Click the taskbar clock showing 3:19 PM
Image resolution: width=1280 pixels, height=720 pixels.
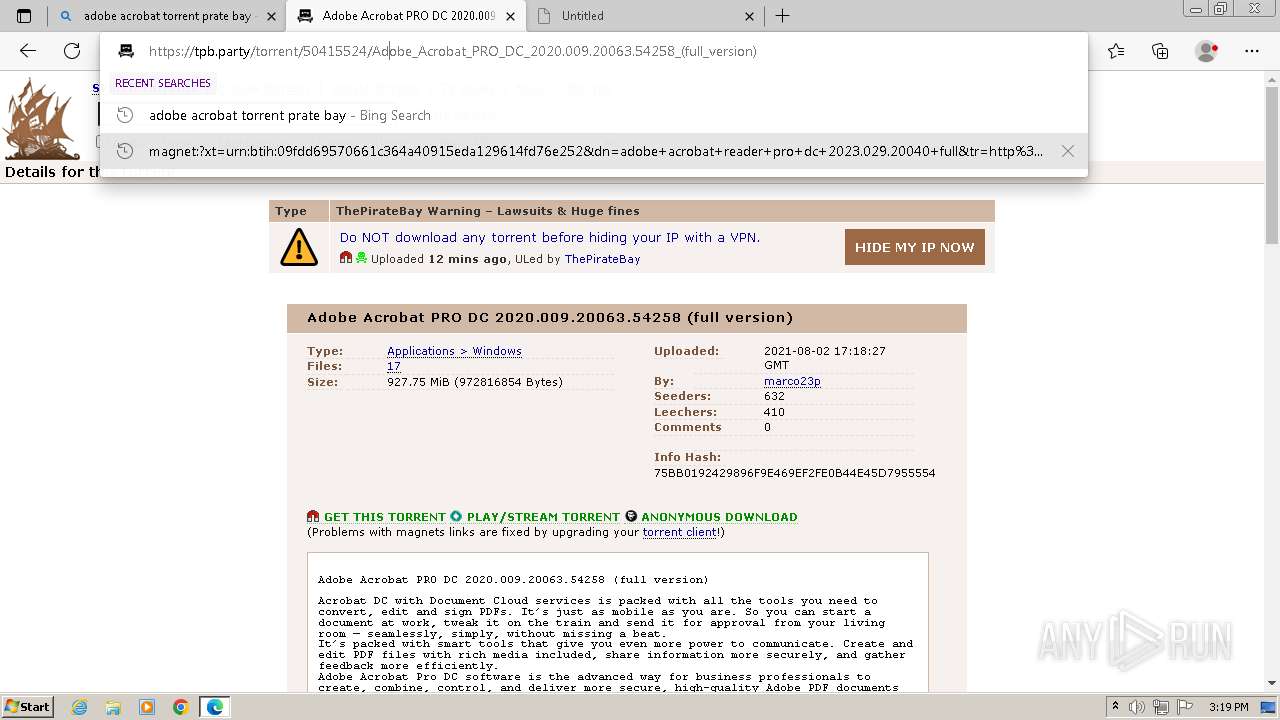pyautogui.click(x=1228, y=706)
